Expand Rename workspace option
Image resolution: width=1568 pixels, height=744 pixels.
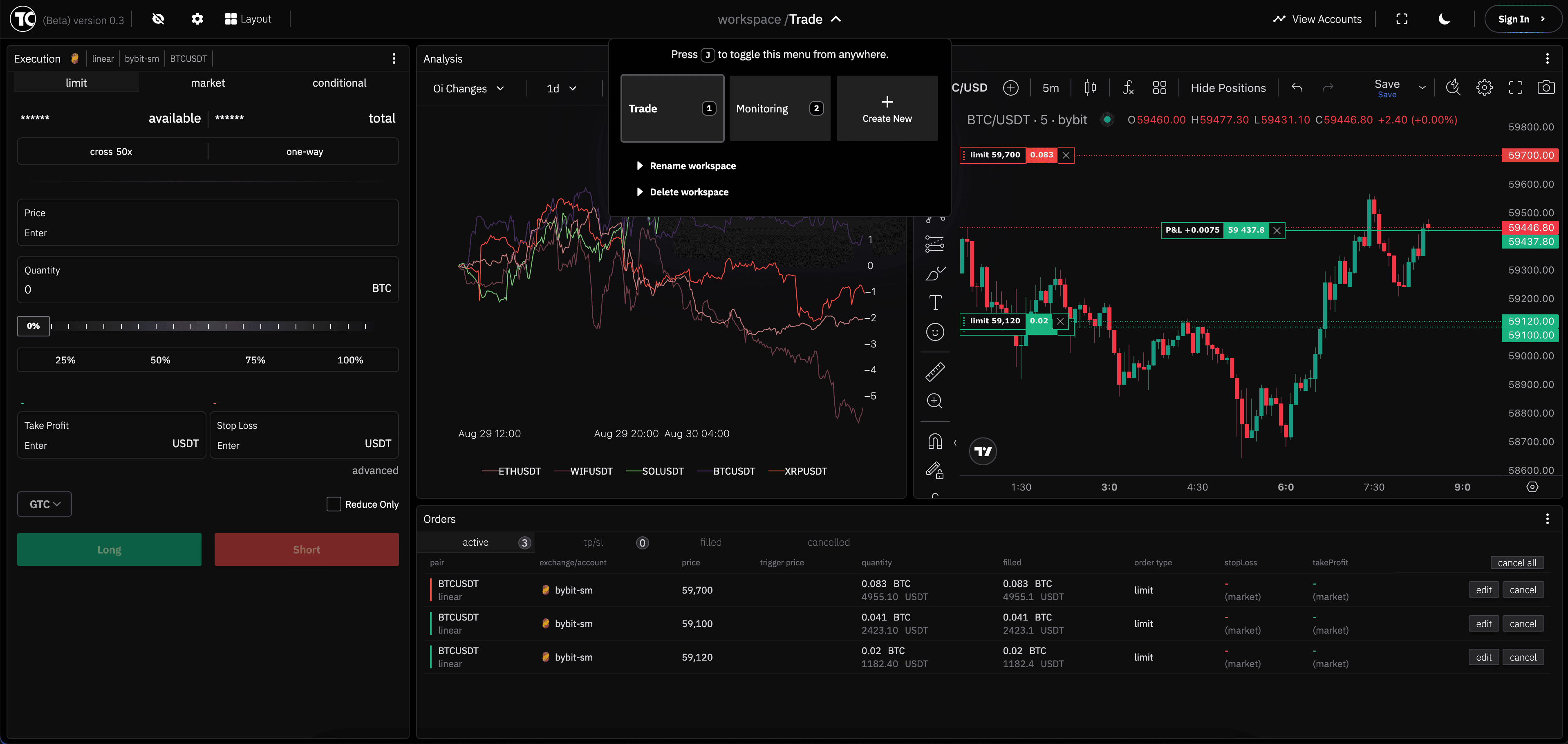click(686, 166)
